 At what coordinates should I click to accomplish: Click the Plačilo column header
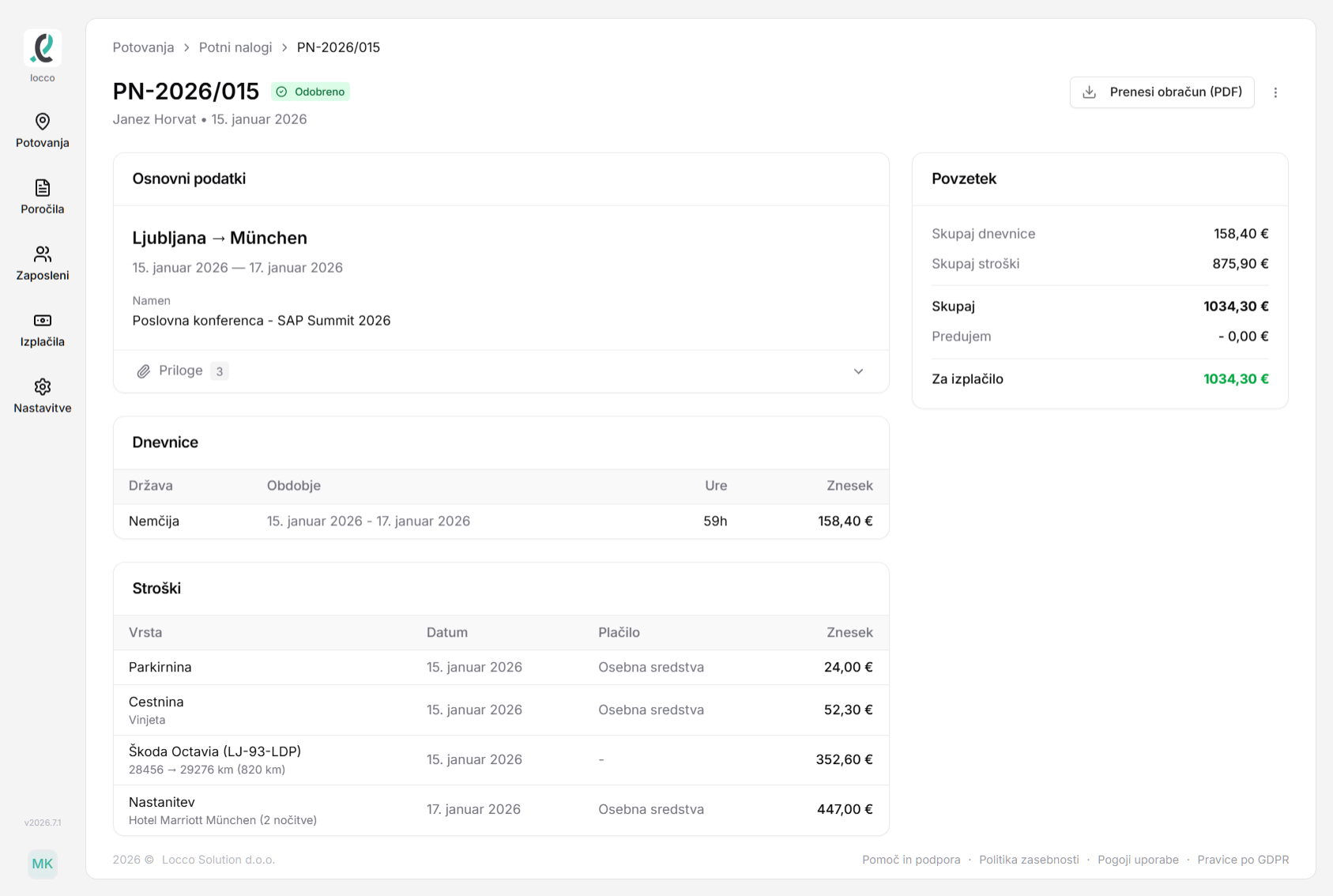(x=619, y=633)
